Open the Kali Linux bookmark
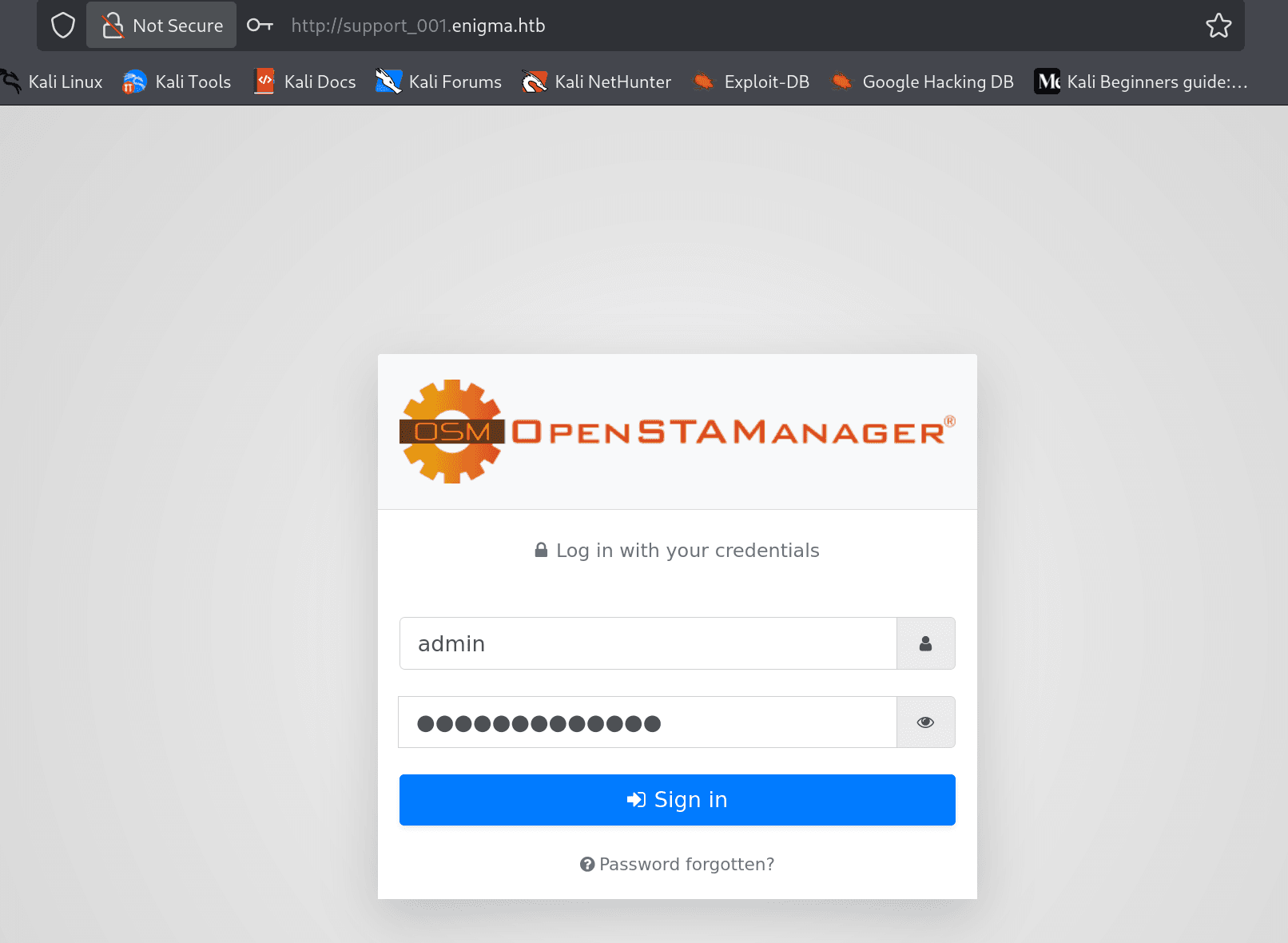Screen dimensions: 1288x943 click(x=53, y=82)
